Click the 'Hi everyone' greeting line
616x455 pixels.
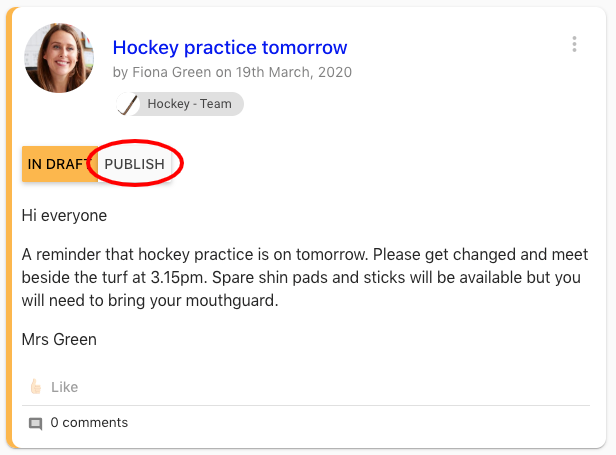64,215
